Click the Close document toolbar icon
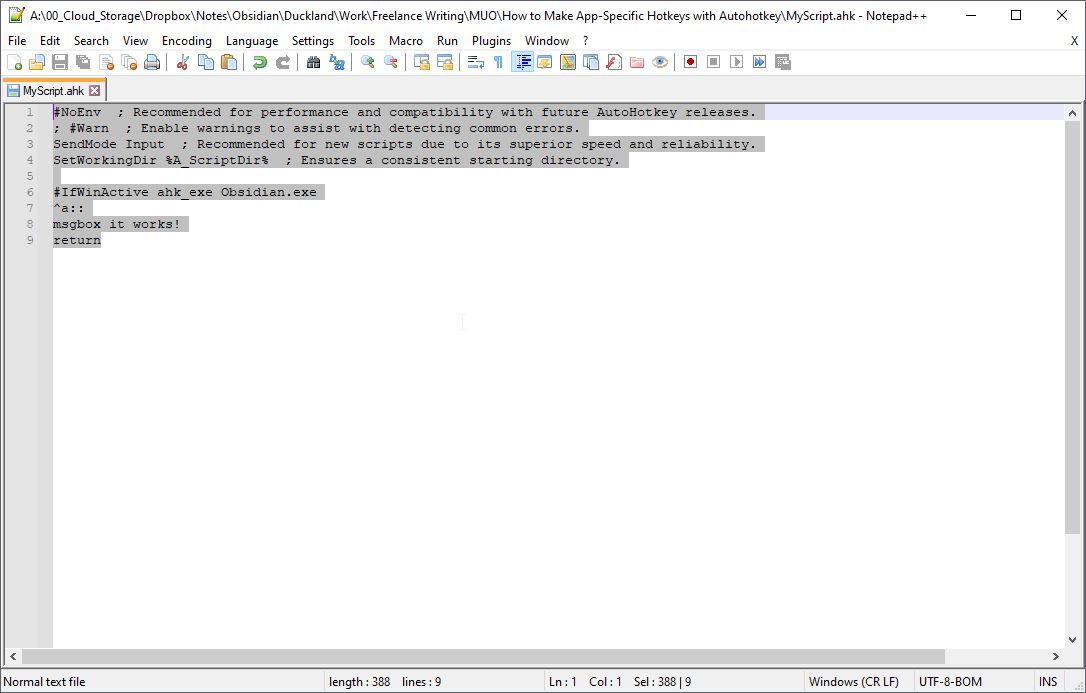 tap(106, 62)
